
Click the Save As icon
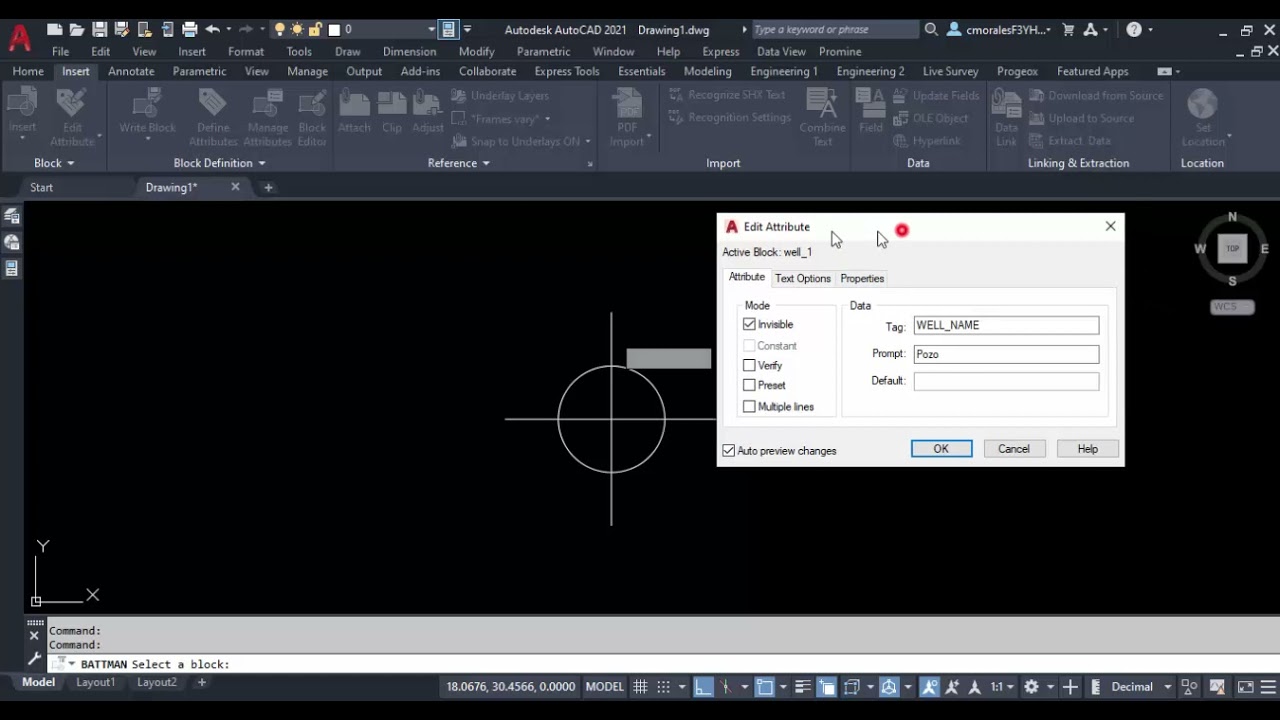122,30
